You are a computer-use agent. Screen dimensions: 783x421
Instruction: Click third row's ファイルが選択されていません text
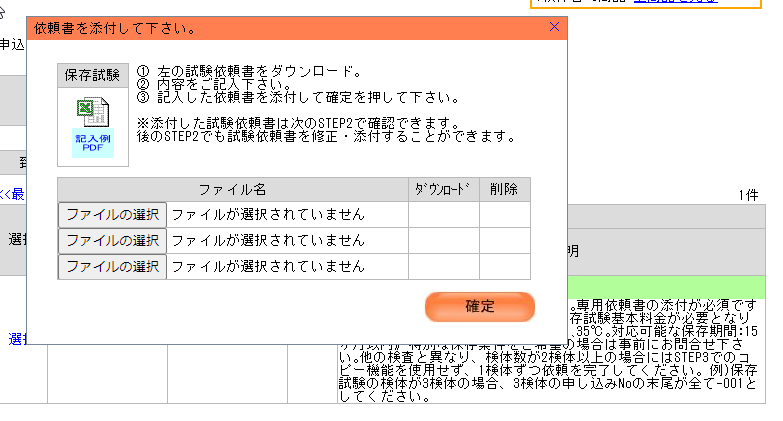click(x=267, y=266)
